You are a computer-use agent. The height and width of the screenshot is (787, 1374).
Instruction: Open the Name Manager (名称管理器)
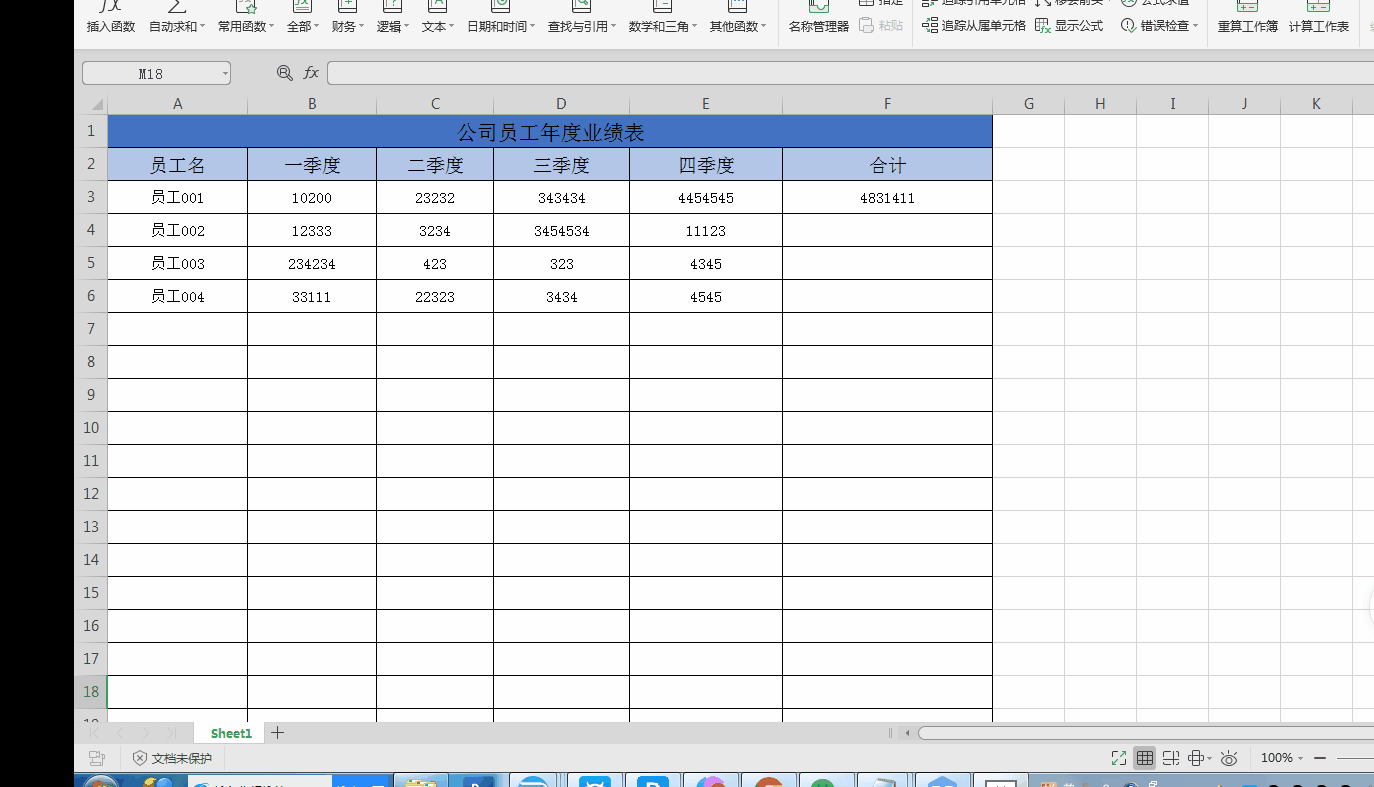[x=819, y=18]
